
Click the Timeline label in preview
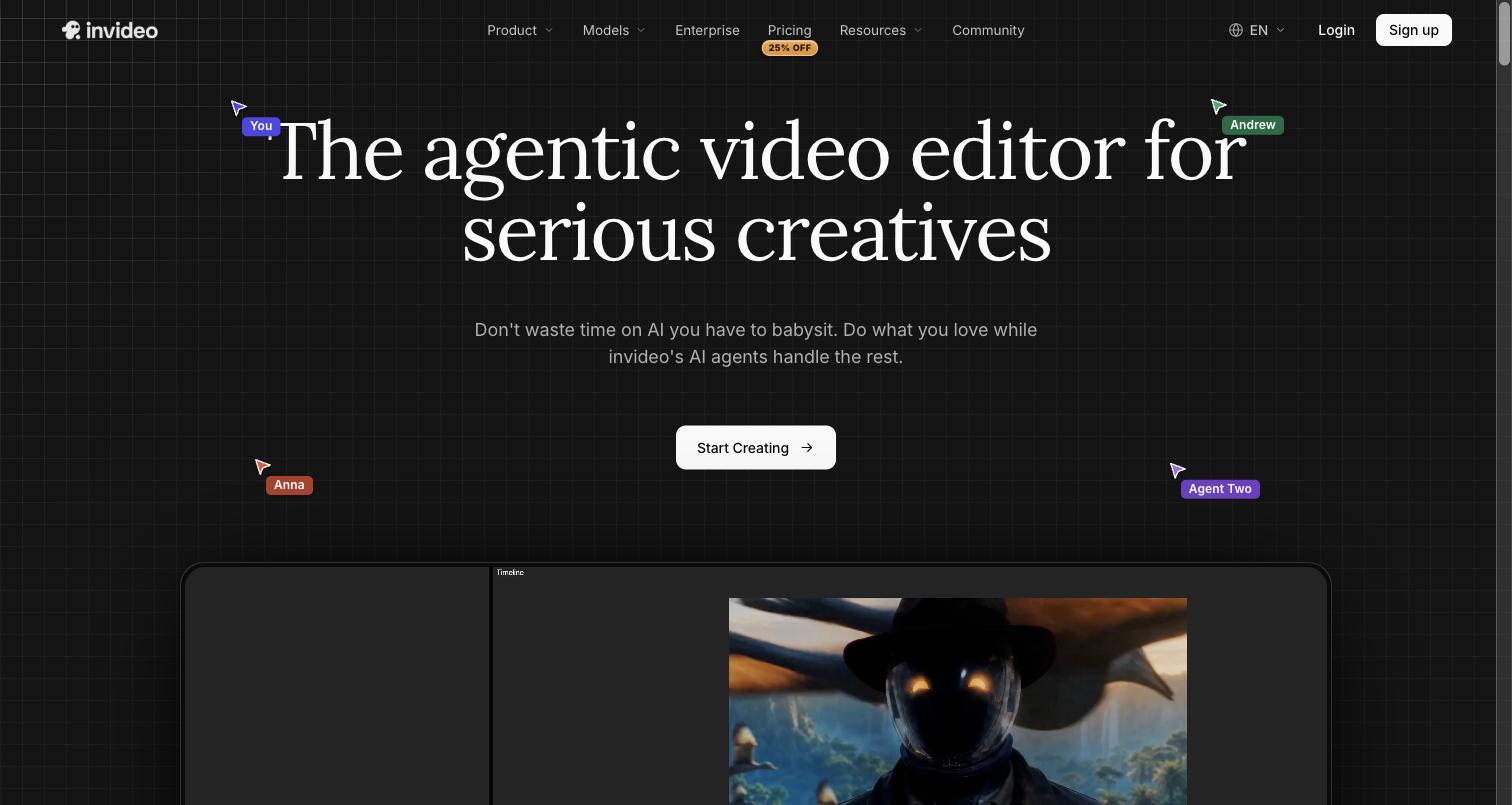pyautogui.click(x=510, y=572)
